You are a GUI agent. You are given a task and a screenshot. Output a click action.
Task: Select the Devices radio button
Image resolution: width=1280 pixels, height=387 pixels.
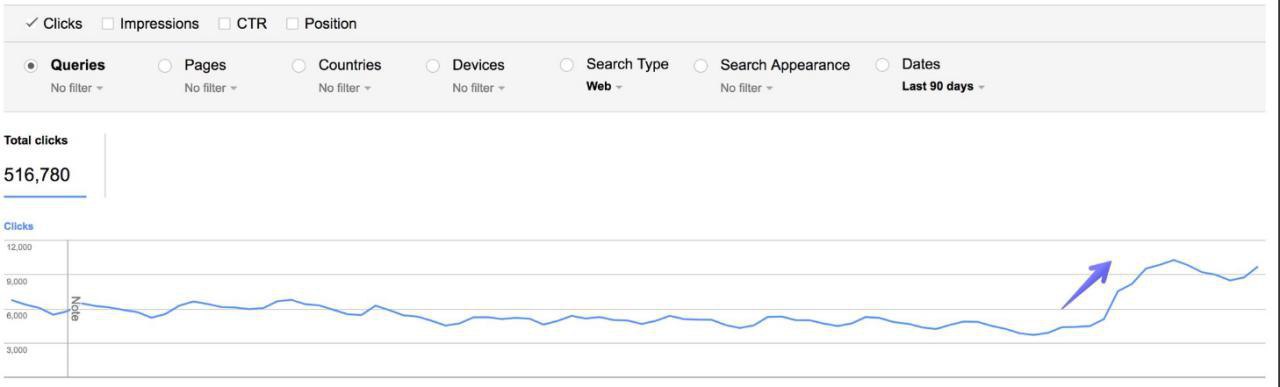pyautogui.click(x=433, y=65)
